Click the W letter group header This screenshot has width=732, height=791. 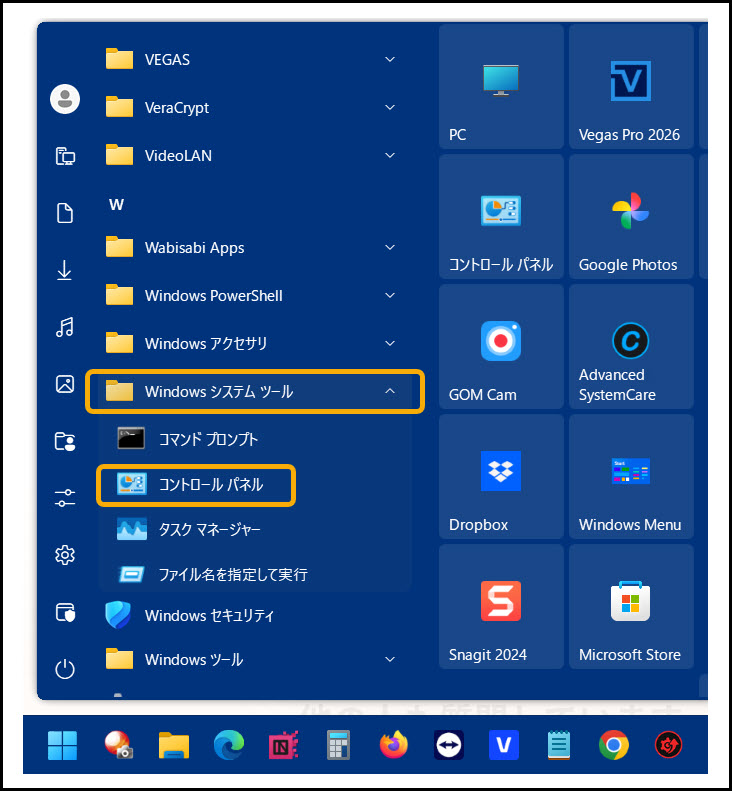117,204
